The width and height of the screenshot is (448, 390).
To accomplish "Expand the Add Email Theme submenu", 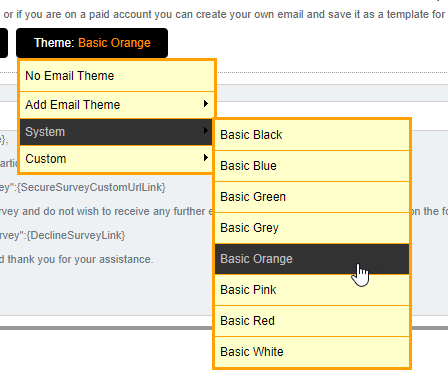I will pos(117,105).
